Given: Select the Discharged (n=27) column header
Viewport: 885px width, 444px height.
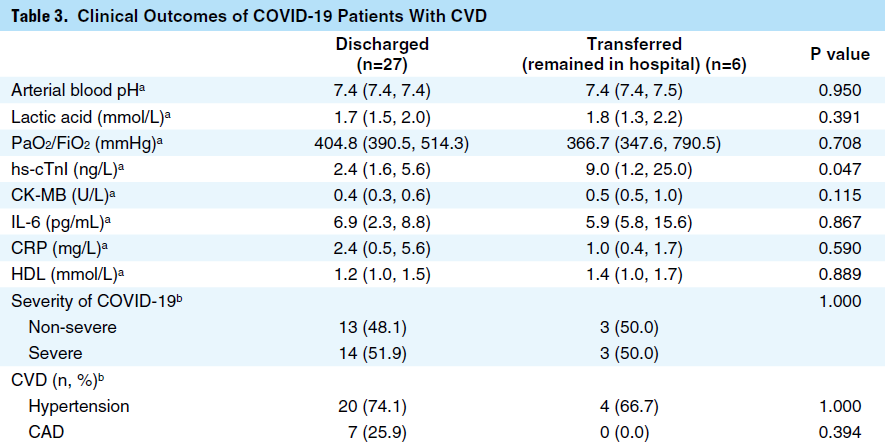Looking at the screenshot, I should click(x=382, y=54).
